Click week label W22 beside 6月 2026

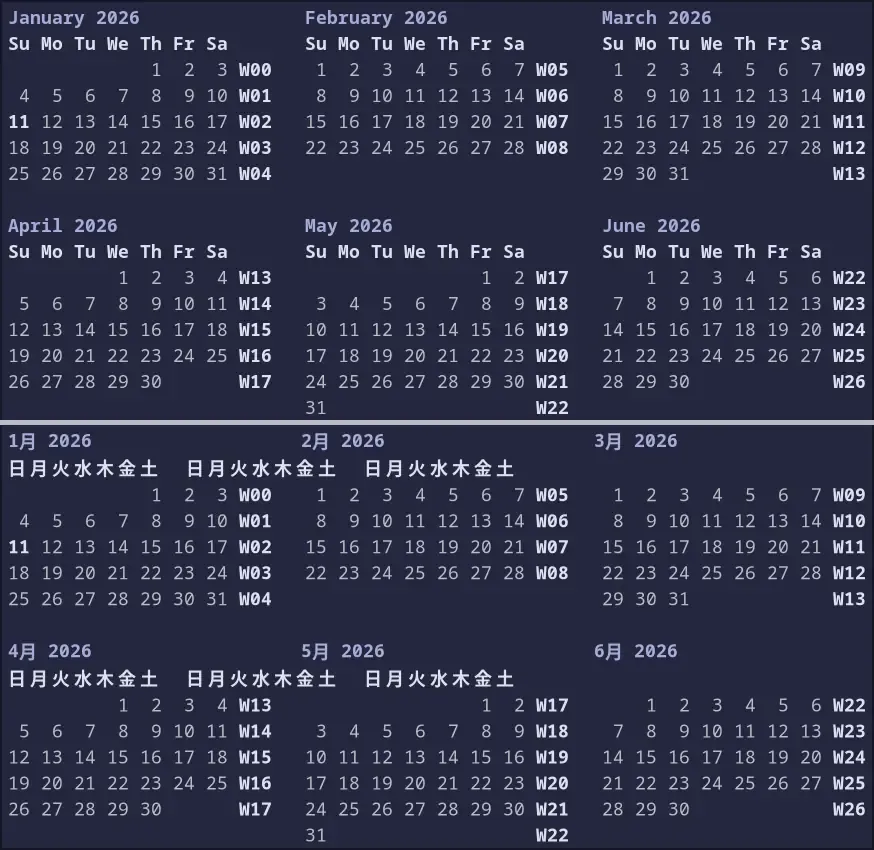pos(849,705)
